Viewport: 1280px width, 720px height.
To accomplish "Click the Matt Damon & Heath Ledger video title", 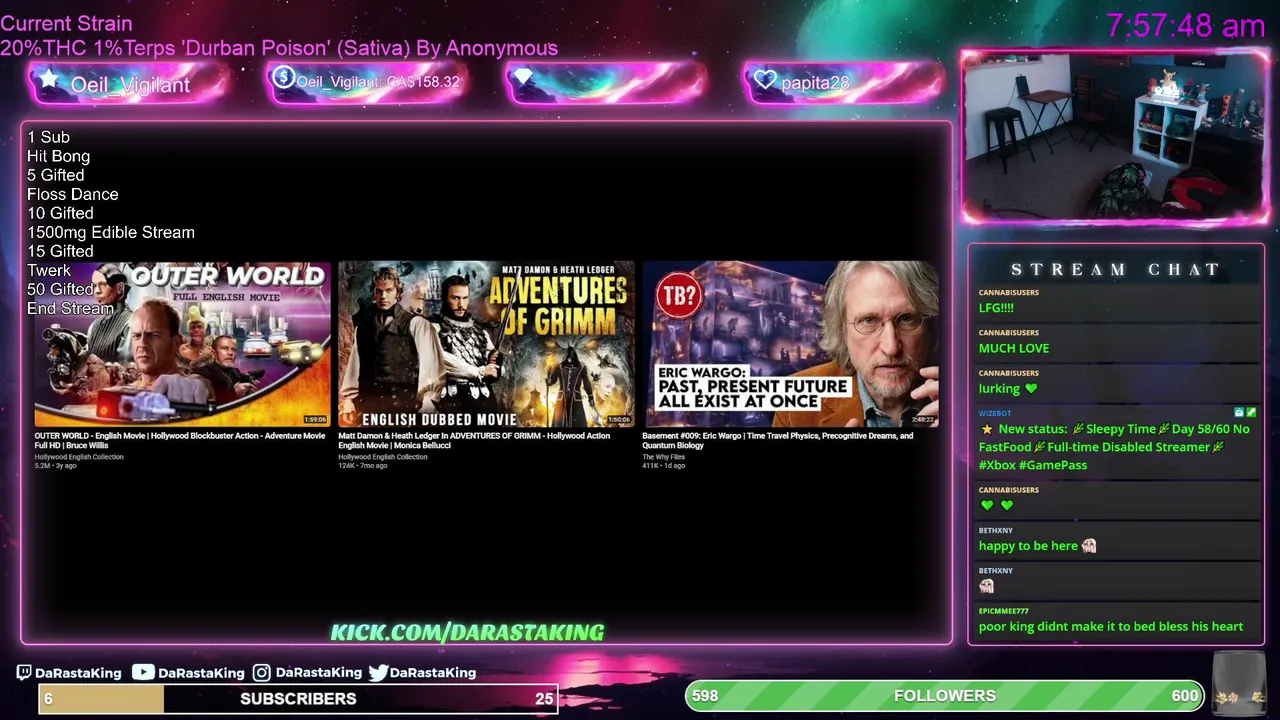I will click(x=474, y=440).
